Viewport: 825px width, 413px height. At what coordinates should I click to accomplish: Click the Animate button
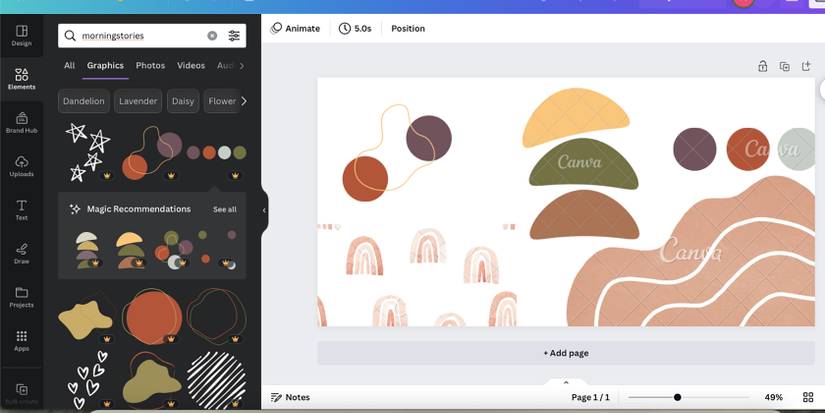[x=295, y=28]
